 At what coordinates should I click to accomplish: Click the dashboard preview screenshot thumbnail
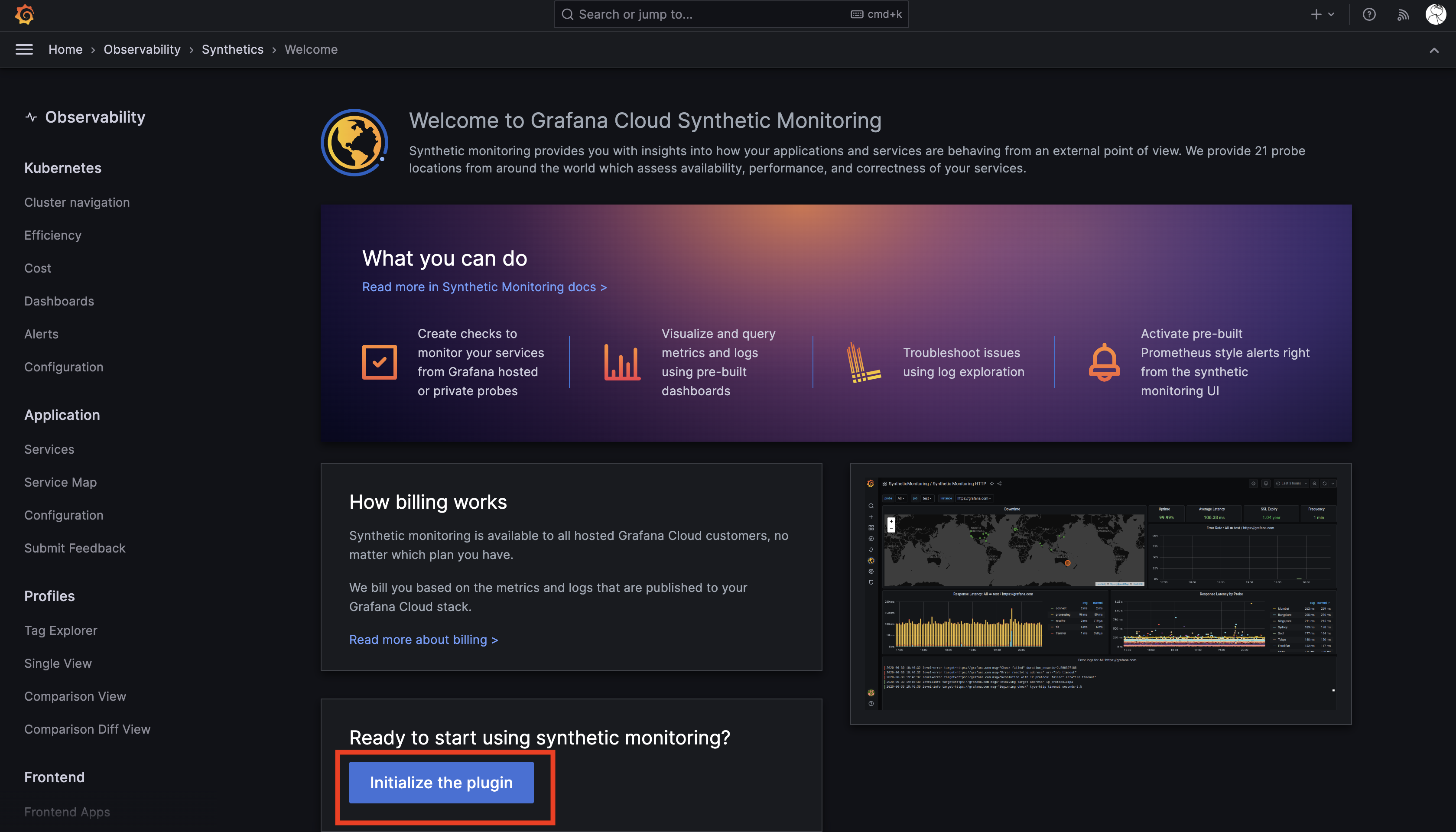(1101, 594)
